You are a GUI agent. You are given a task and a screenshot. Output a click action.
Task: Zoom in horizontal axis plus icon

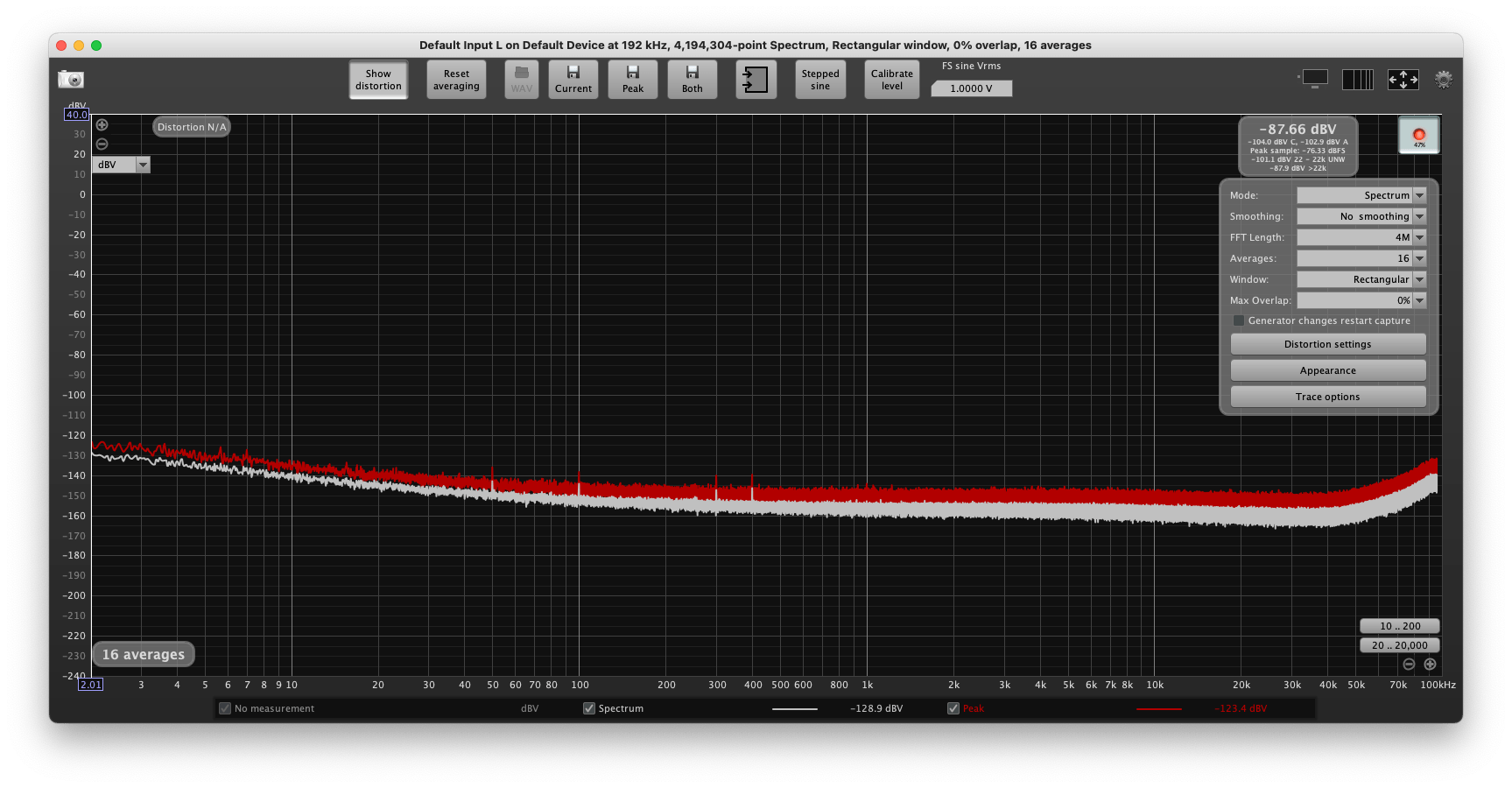click(x=1430, y=665)
